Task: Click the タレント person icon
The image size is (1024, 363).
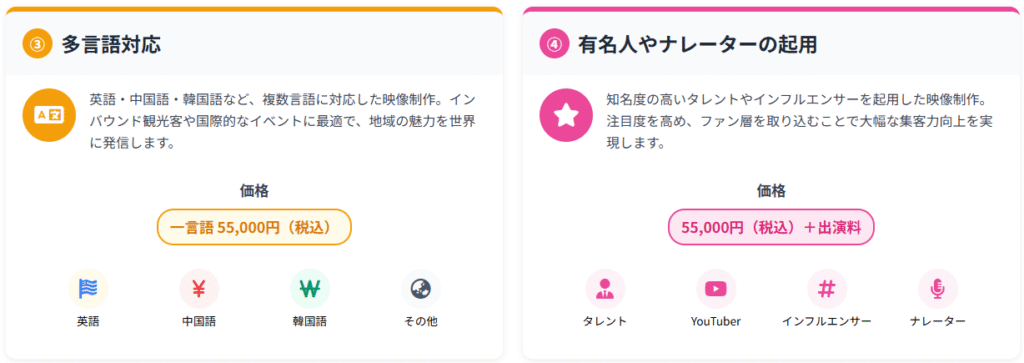Action: (x=605, y=289)
